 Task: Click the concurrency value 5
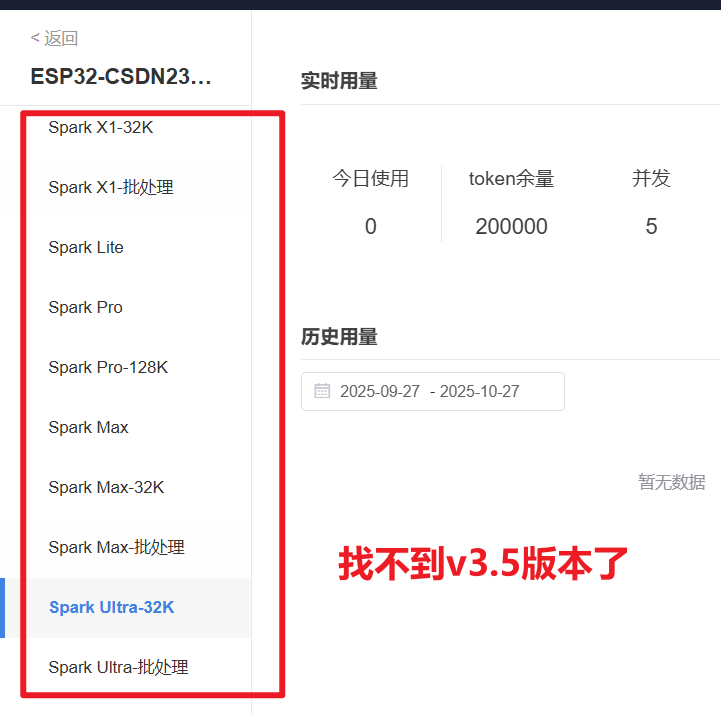pyautogui.click(x=651, y=226)
